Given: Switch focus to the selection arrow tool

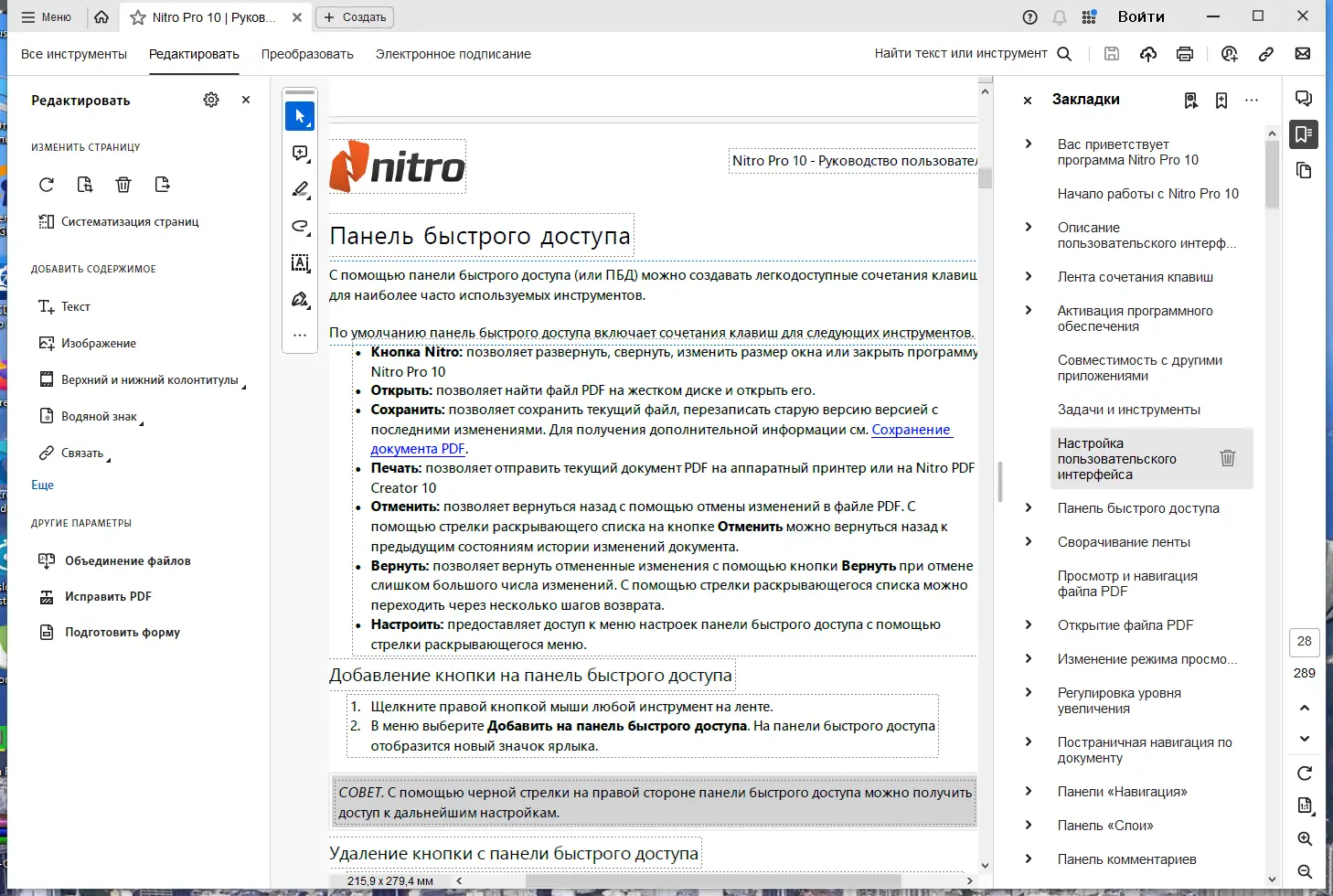Looking at the screenshot, I should pos(300,116).
